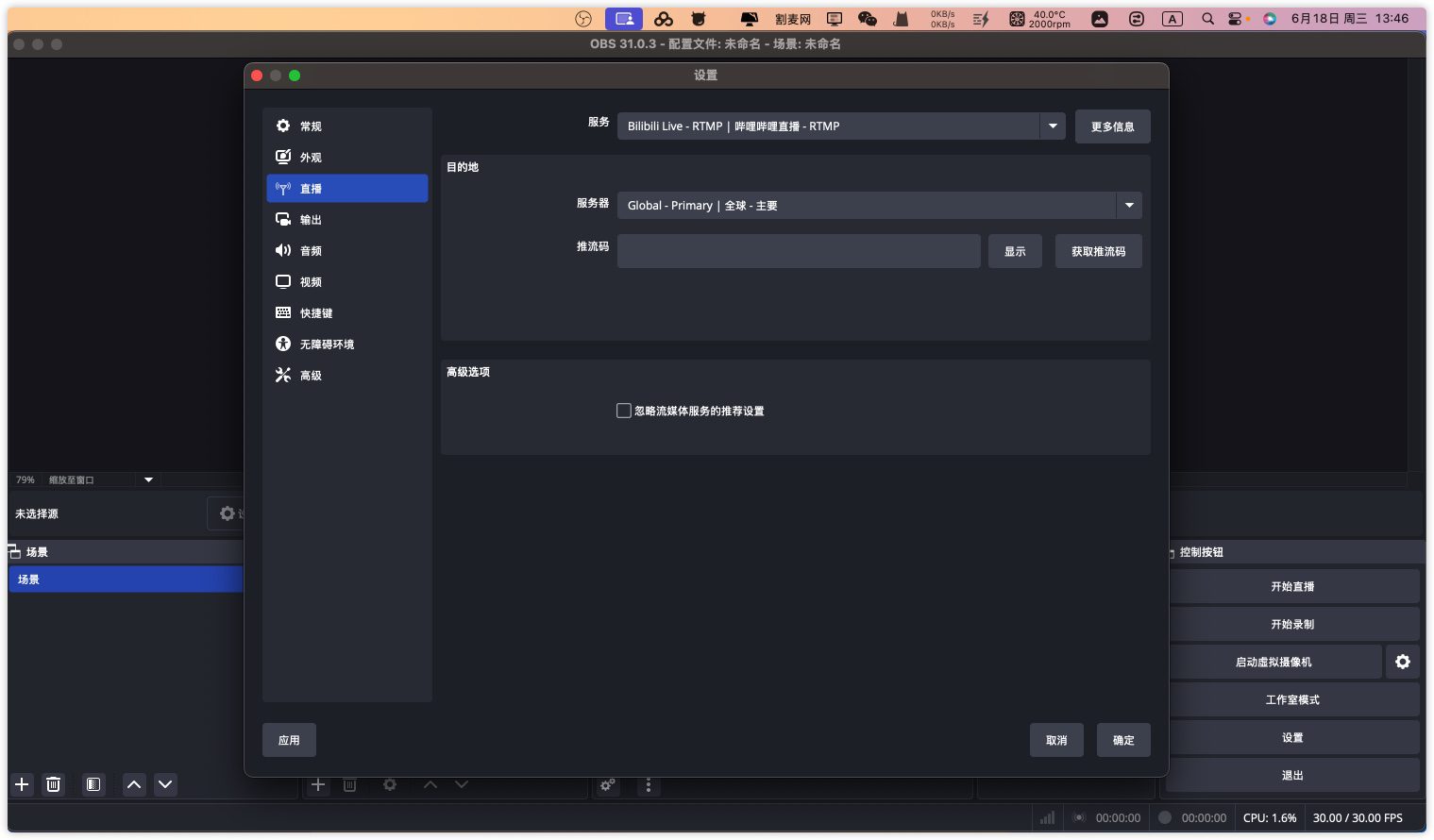
Task: Click the 应用 (Apply) button
Action: click(289, 740)
